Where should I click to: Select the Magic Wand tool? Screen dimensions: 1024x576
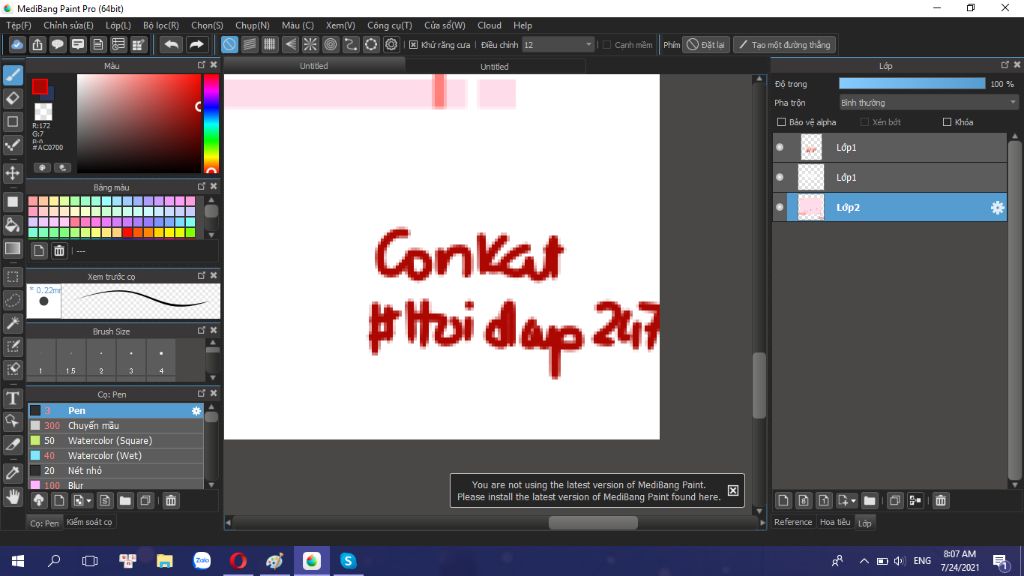coord(13,323)
